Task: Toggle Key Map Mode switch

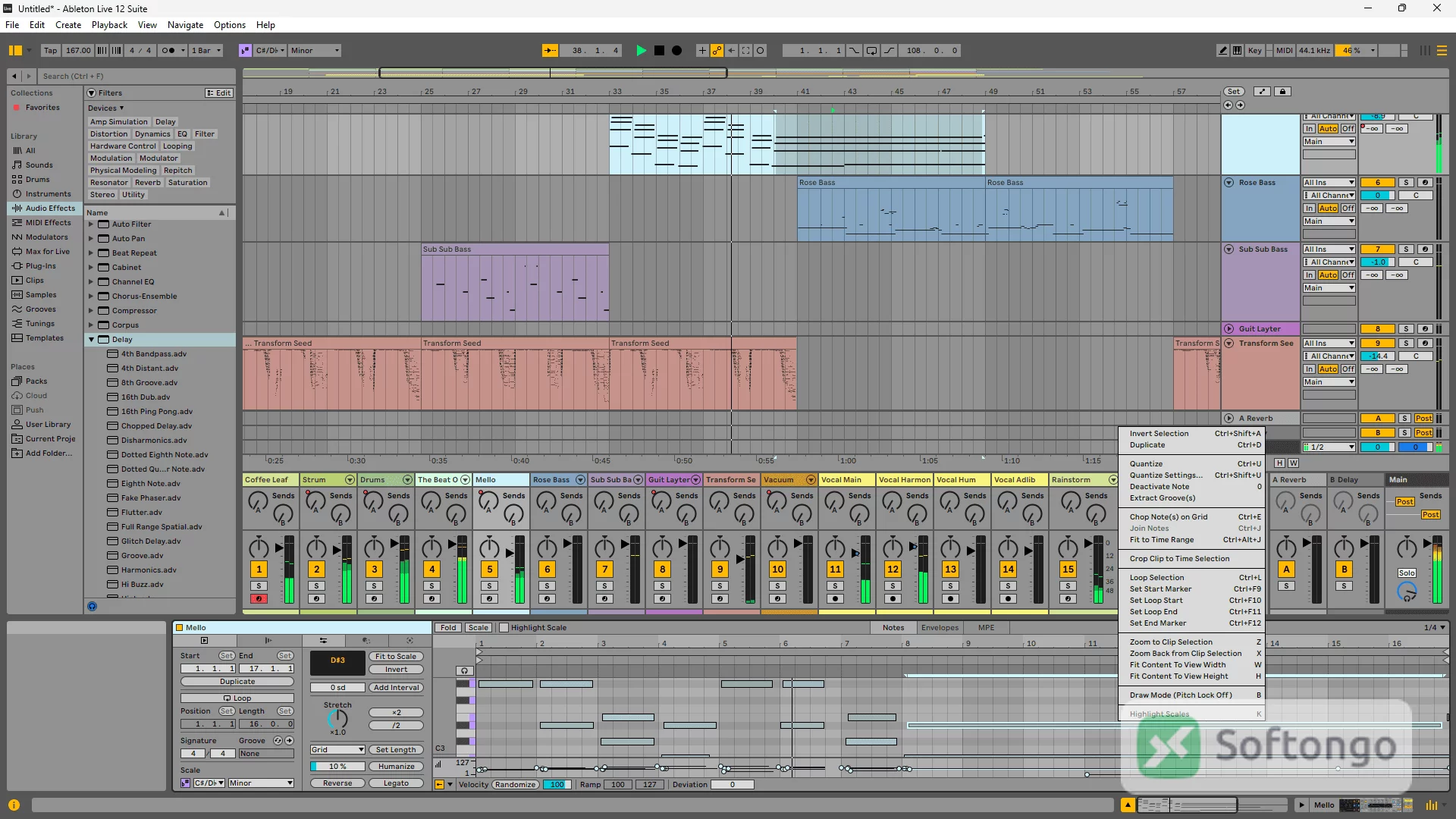Action: pos(1255,51)
